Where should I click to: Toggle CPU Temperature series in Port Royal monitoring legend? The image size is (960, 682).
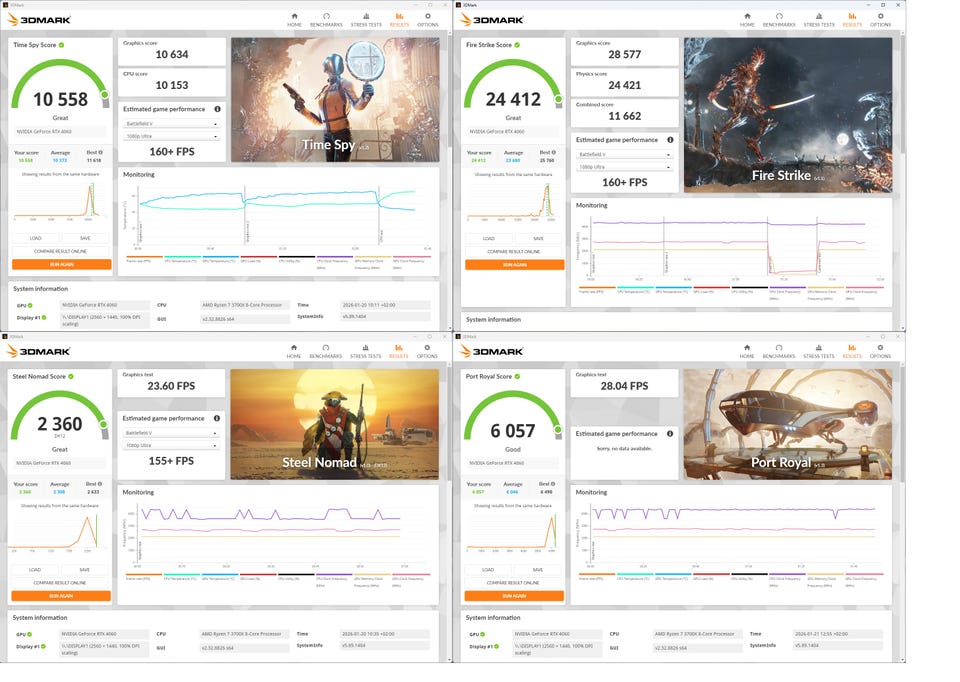click(x=634, y=576)
